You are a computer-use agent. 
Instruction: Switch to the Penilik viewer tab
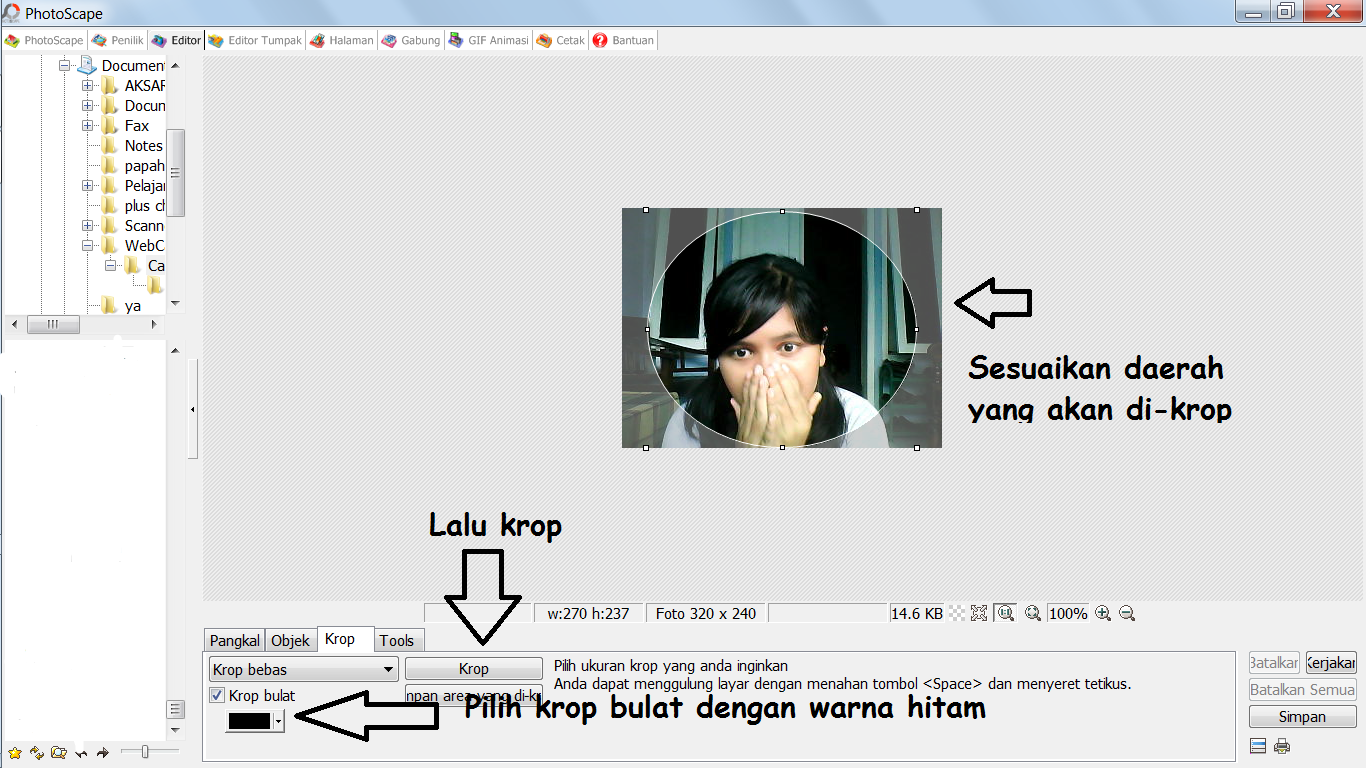[118, 41]
